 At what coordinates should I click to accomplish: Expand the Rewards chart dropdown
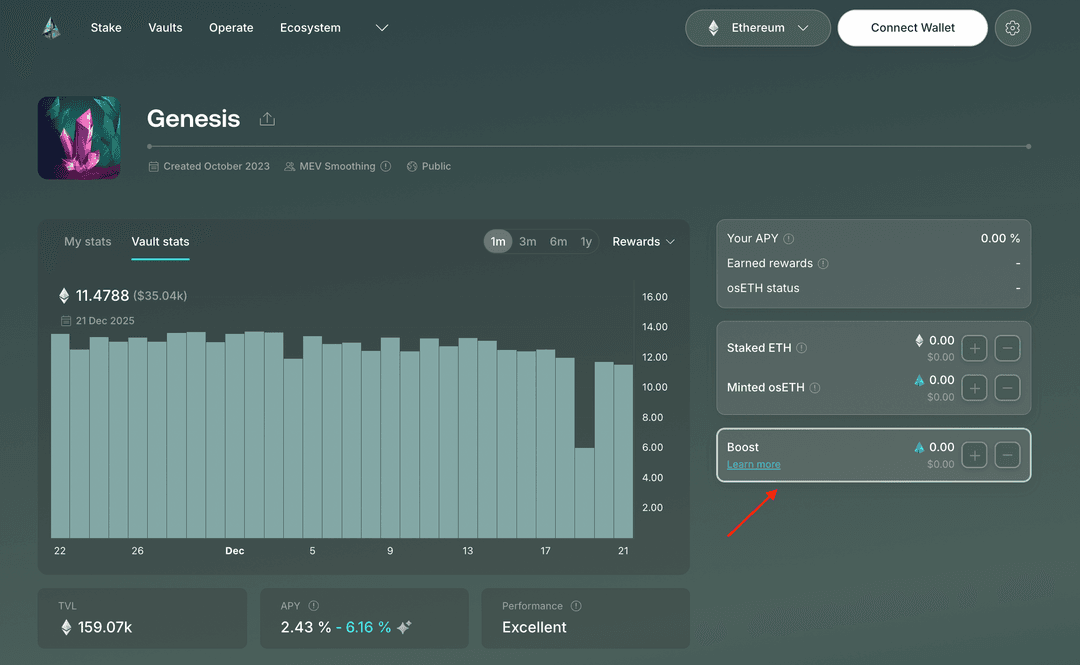[643, 242]
